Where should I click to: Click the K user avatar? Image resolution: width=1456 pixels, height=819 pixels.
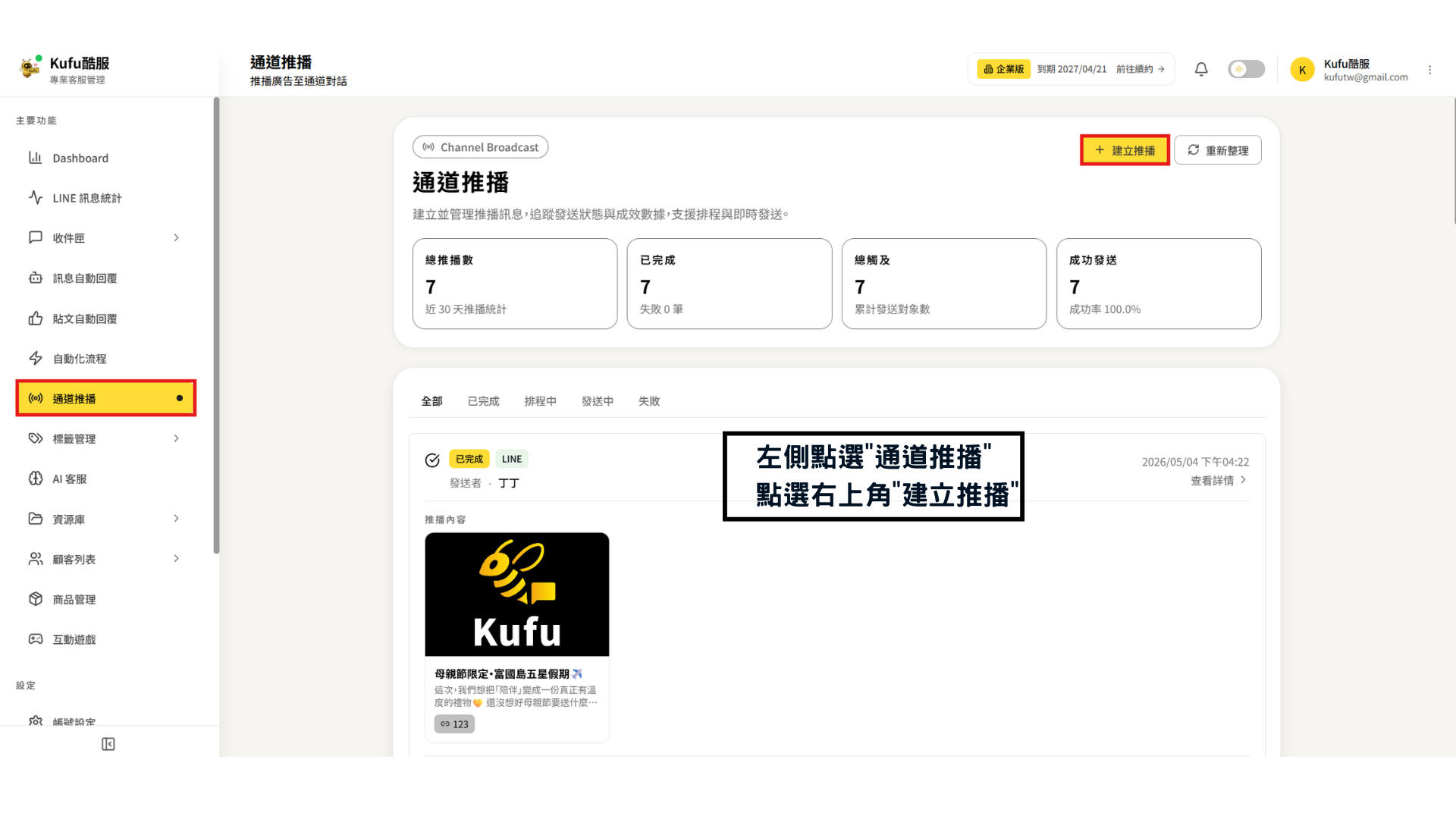tap(1302, 70)
